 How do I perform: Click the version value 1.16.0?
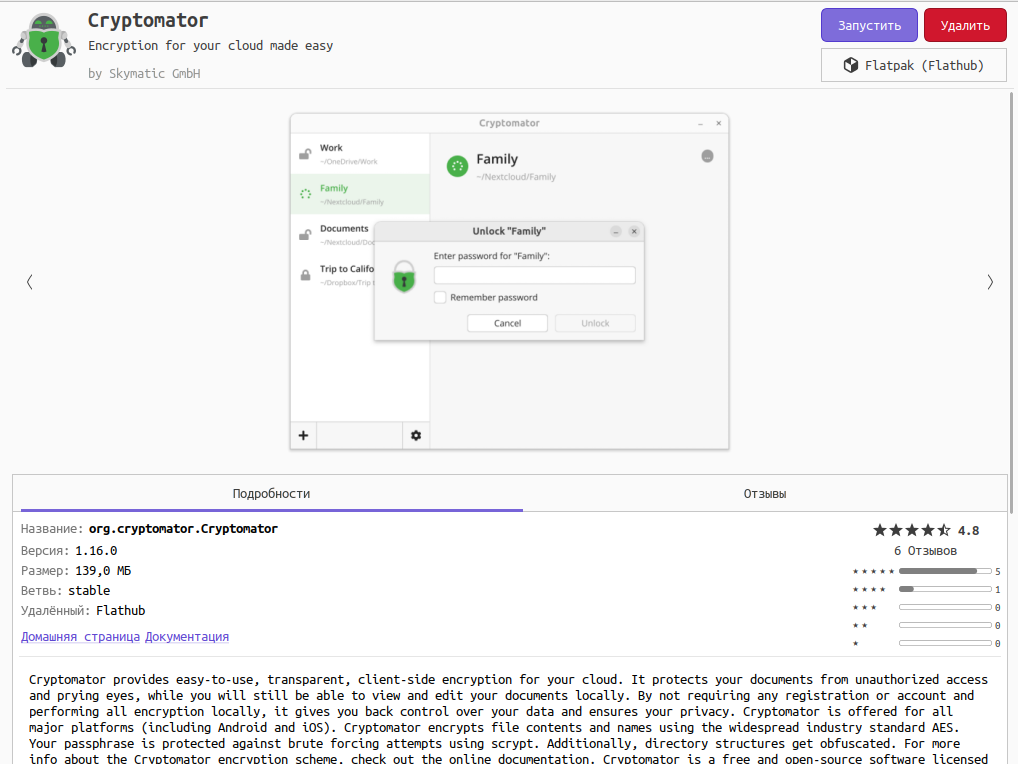96,550
